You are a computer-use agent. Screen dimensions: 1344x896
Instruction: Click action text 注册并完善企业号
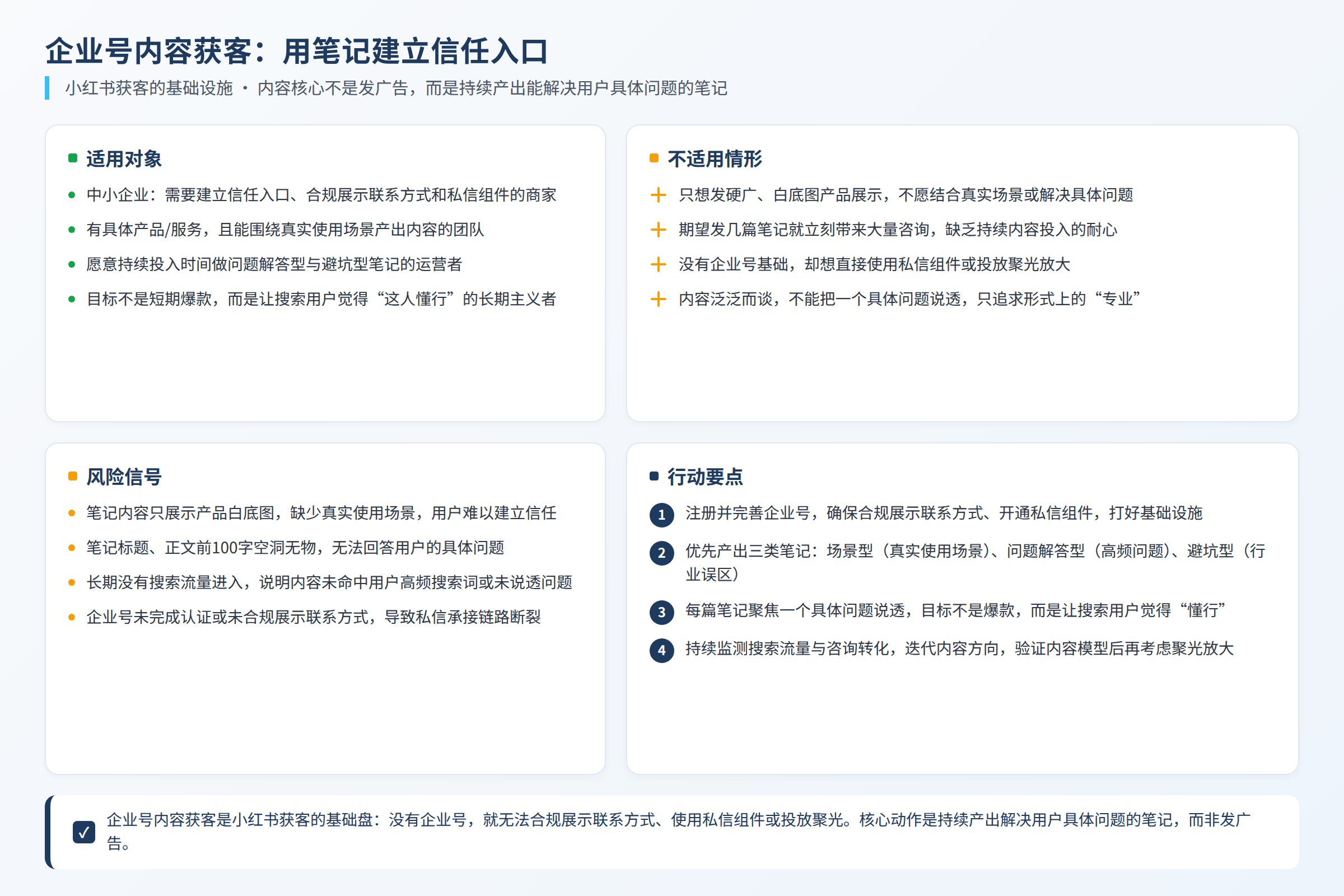tap(944, 513)
